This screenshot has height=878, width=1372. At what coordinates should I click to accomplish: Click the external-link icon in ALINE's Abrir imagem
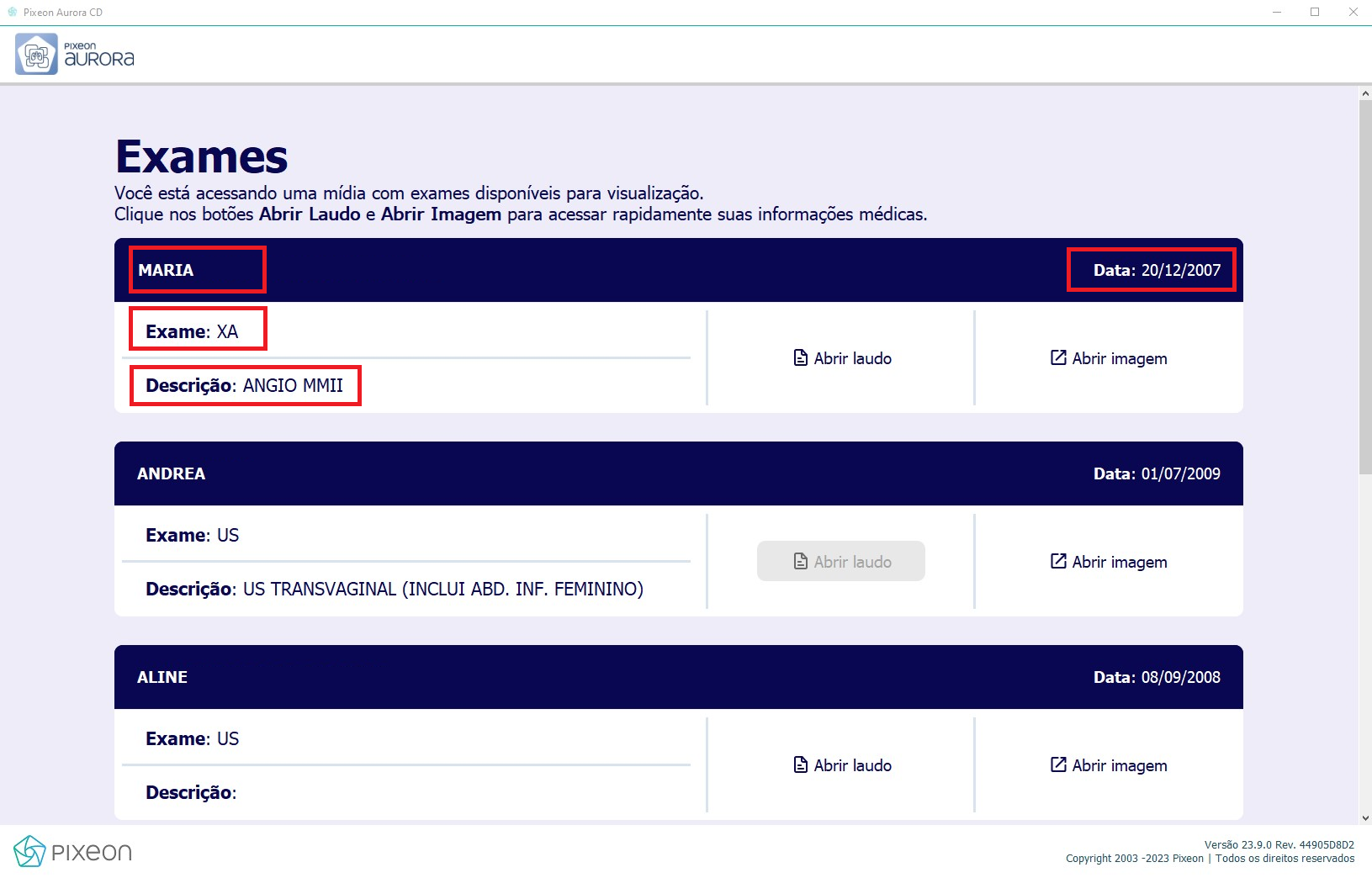coord(1058,764)
